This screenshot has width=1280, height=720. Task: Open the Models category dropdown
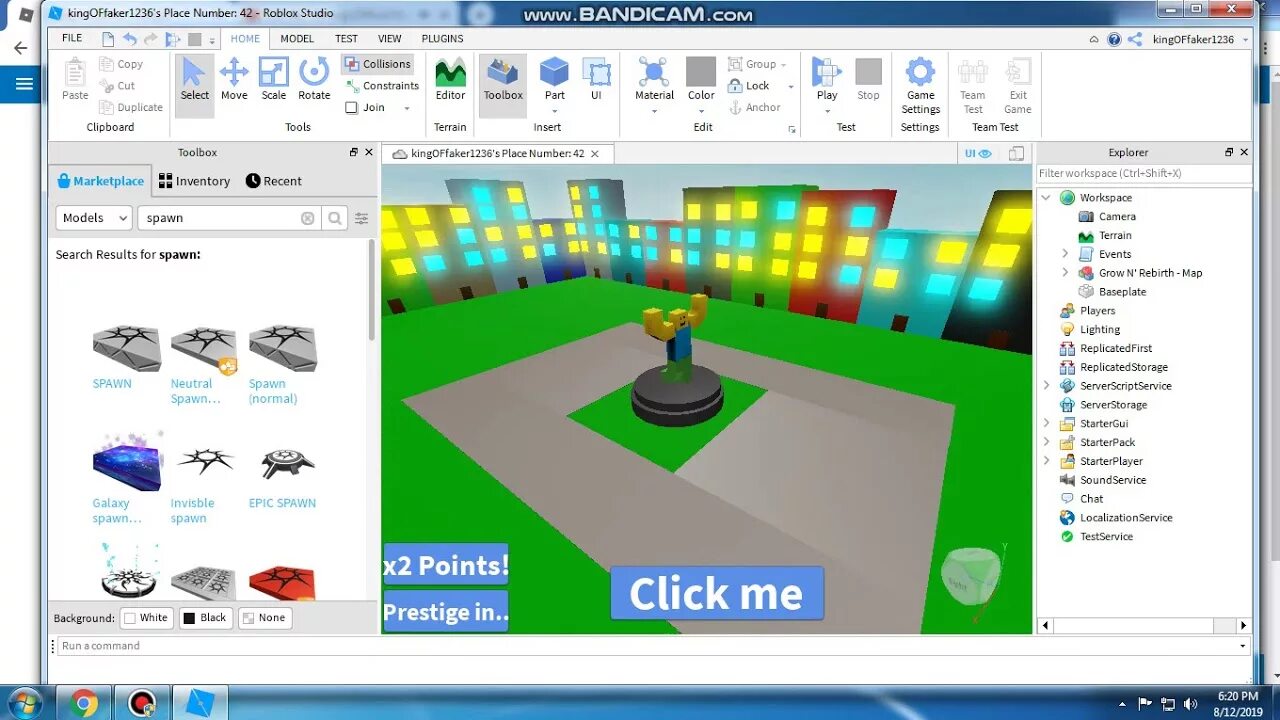tap(93, 218)
